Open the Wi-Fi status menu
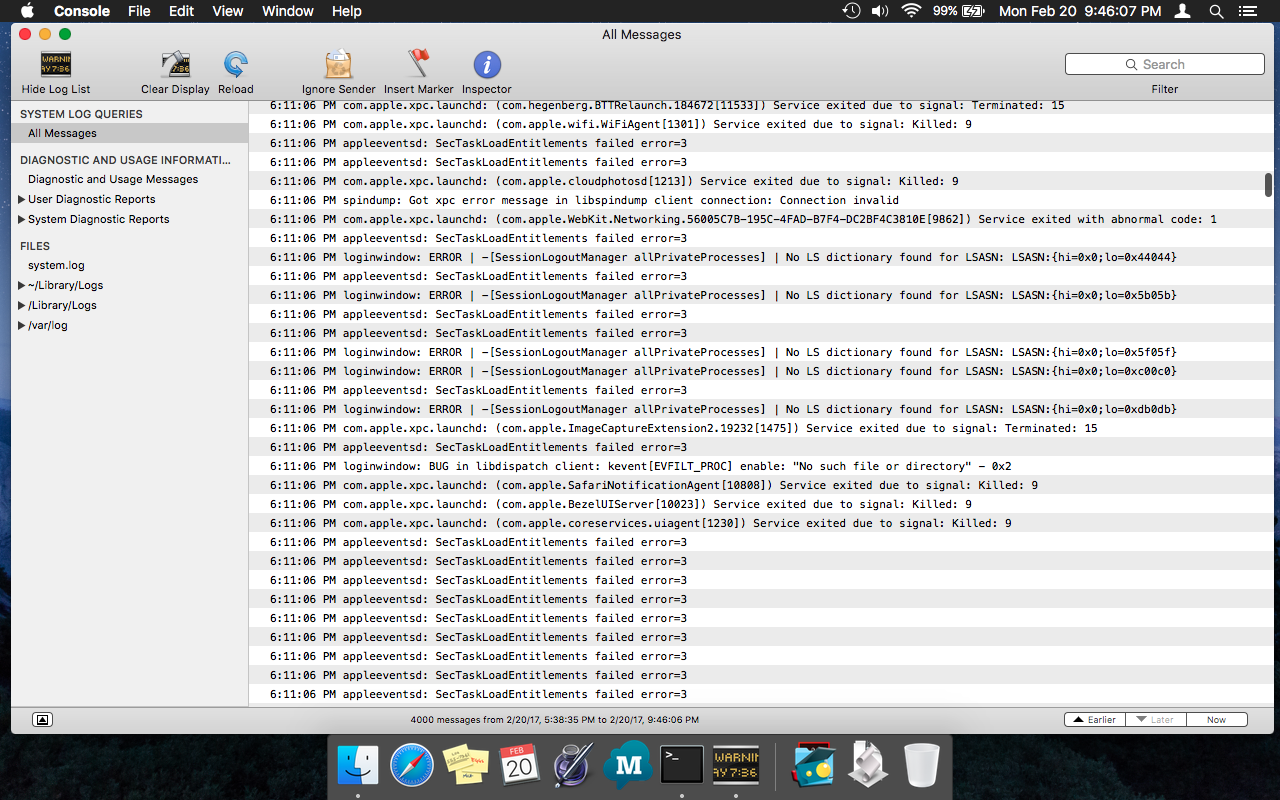 tap(911, 11)
